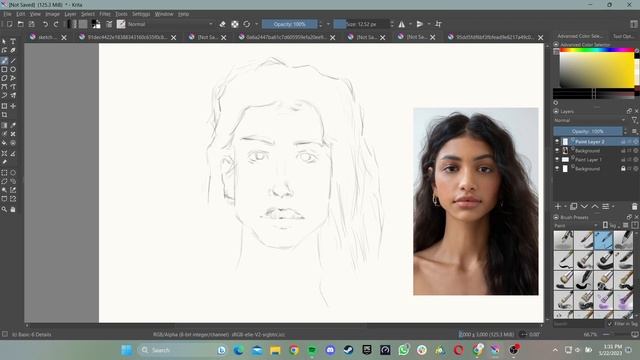Image resolution: width=640 pixels, height=360 pixels.
Task: Click the Open document folder icon
Action: (20, 24)
